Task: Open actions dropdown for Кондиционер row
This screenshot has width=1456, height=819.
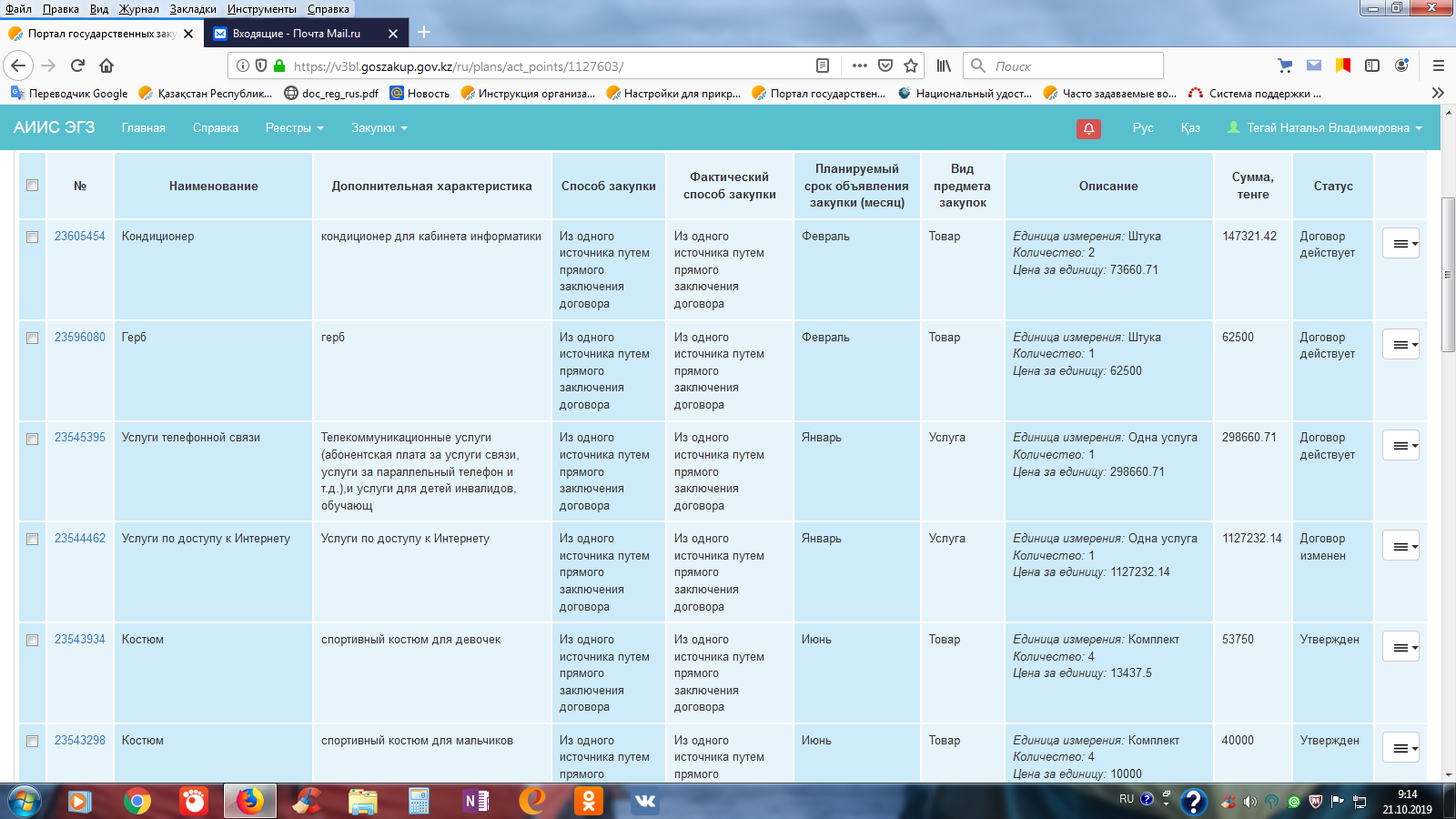Action: [x=1400, y=243]
